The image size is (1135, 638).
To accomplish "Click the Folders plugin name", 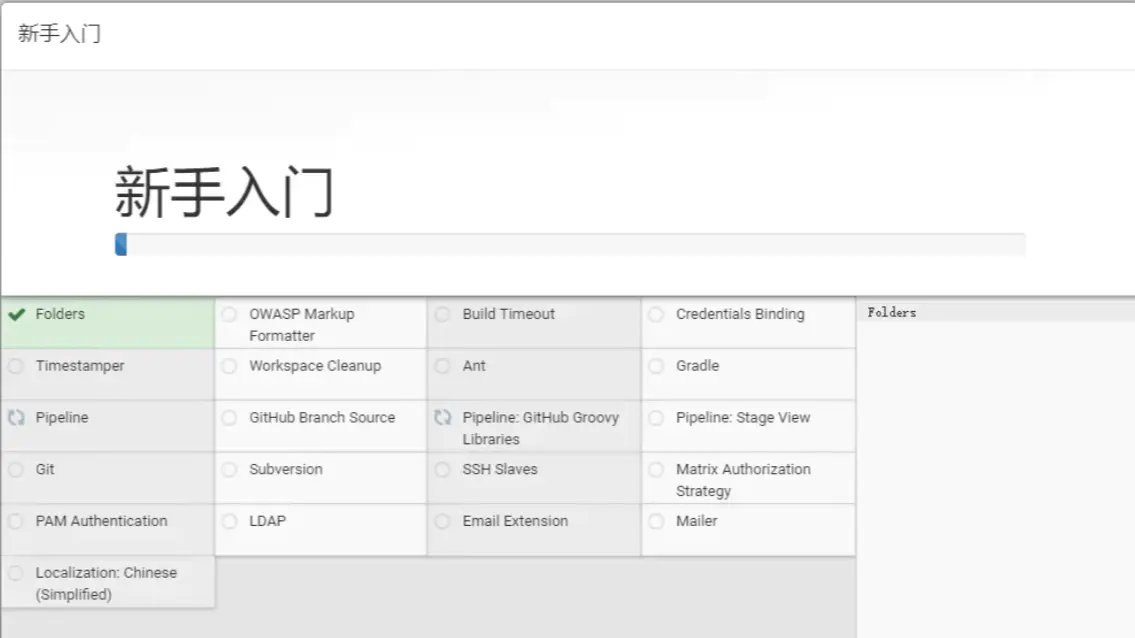I will 60,314.
